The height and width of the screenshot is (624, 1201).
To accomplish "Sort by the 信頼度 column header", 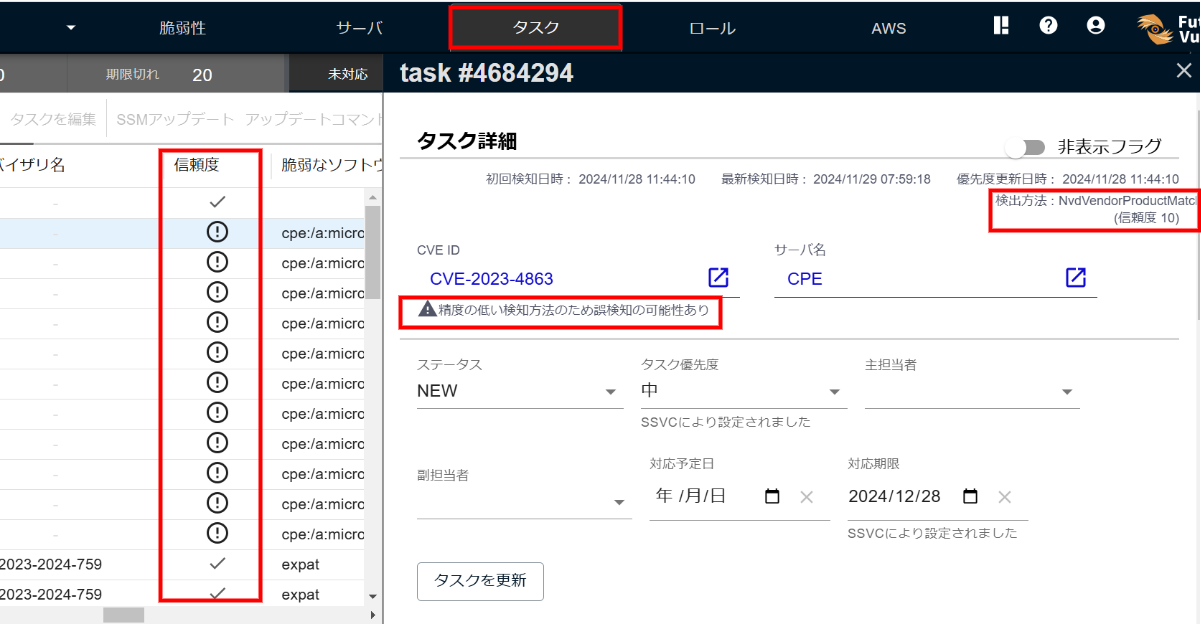I will (x=197, y=165).
